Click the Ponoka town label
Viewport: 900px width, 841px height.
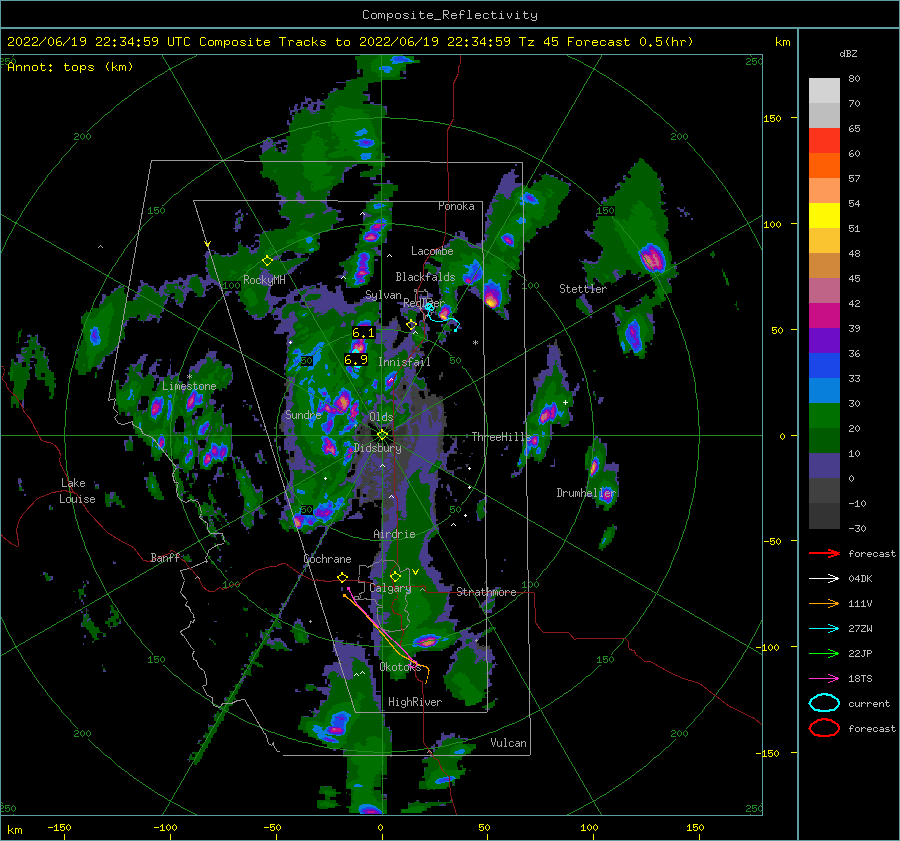pyautogui.click(x=456, y=206)
